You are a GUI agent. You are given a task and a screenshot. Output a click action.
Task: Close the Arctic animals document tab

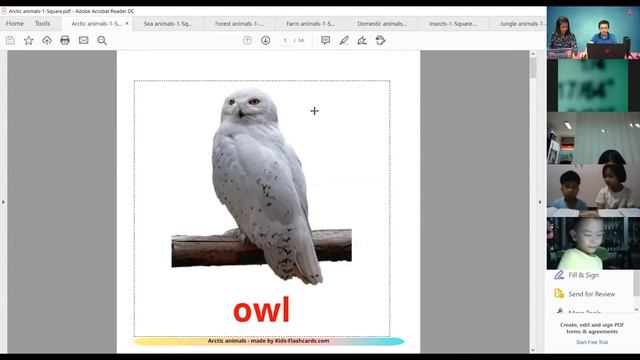coord(127,24)
